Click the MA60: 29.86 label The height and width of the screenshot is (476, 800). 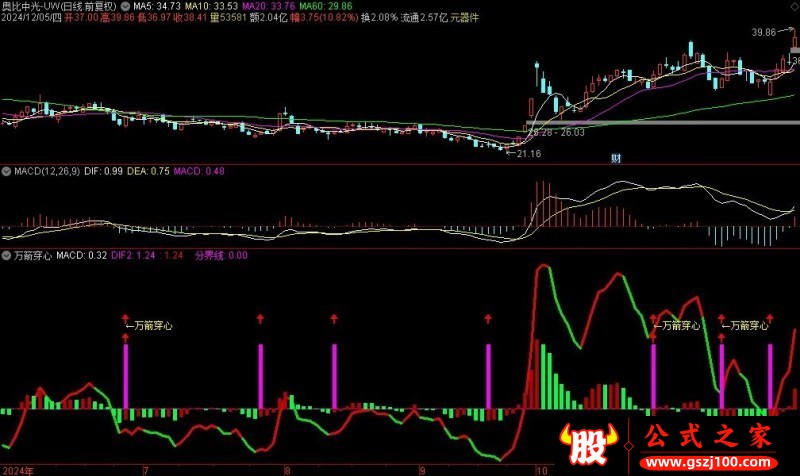click(326, 6)
